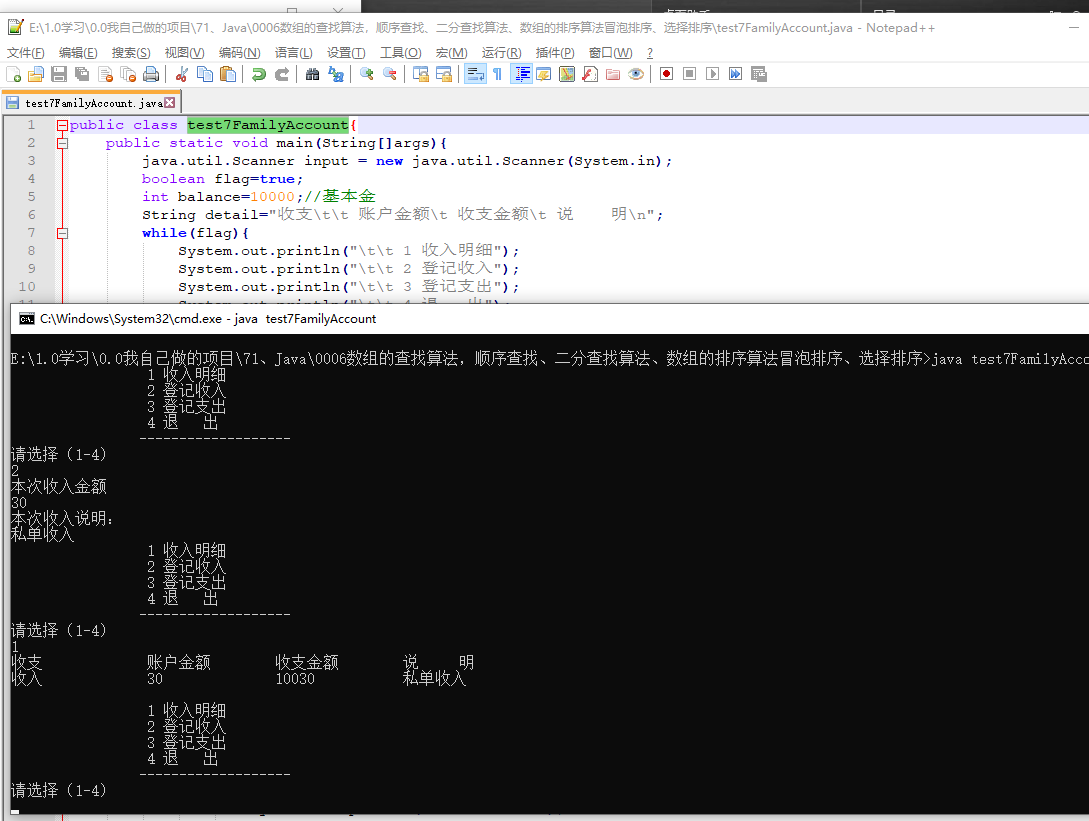This screenshot has height=821, width=1089.
Task: Open the 文件(F) menu
Action: click(x=26, y=53)
